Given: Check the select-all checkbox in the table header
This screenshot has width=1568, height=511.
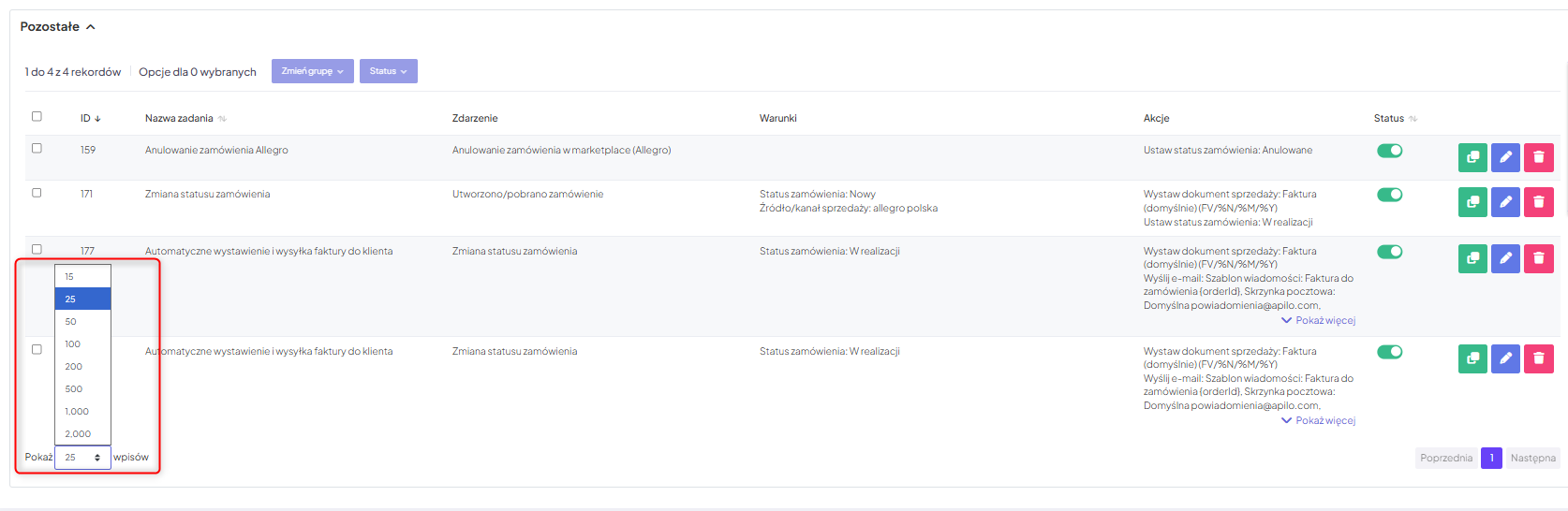Looking at the screenshot, I should pyautogui.click(x=37, y=116).
